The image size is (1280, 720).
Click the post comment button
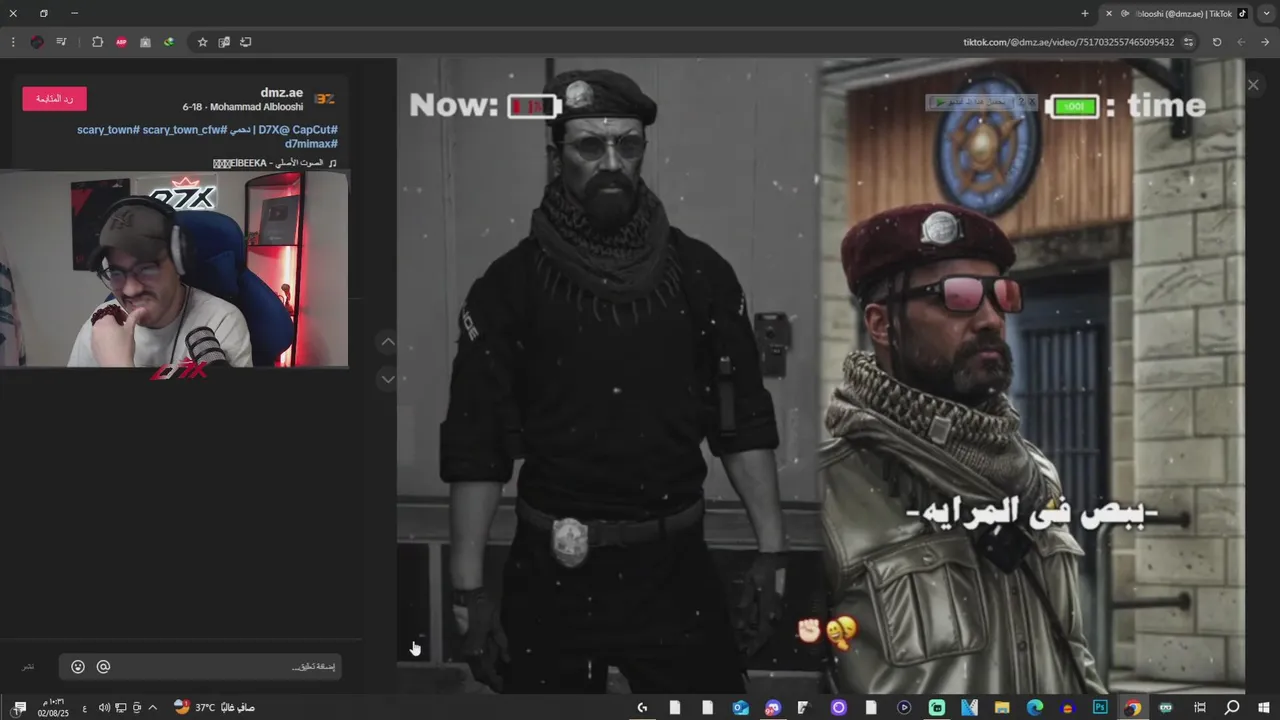[28, 667]
